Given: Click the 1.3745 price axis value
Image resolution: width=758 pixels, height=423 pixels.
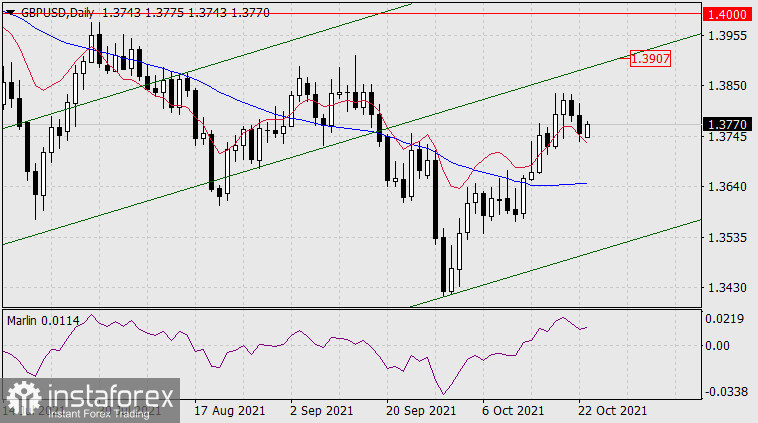Looking at the screenshot, I should tap(727, 137).
